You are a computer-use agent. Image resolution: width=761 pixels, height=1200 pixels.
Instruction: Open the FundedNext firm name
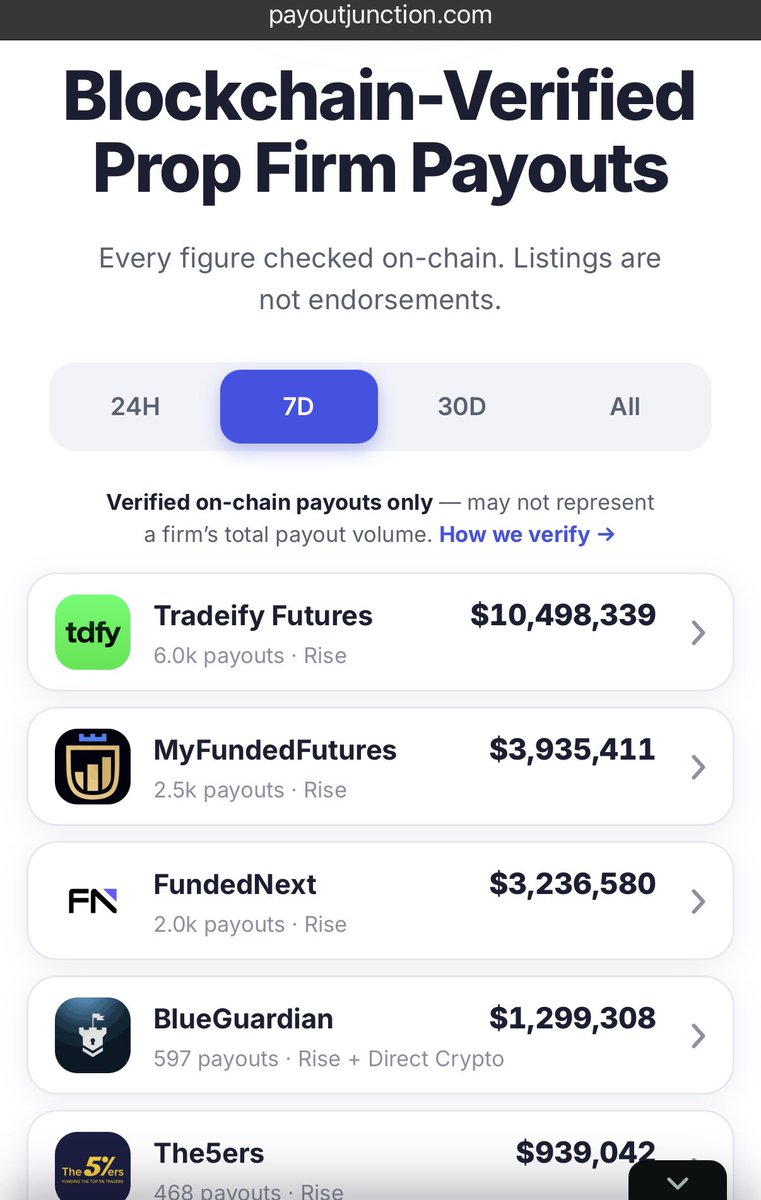click(235, 884)
